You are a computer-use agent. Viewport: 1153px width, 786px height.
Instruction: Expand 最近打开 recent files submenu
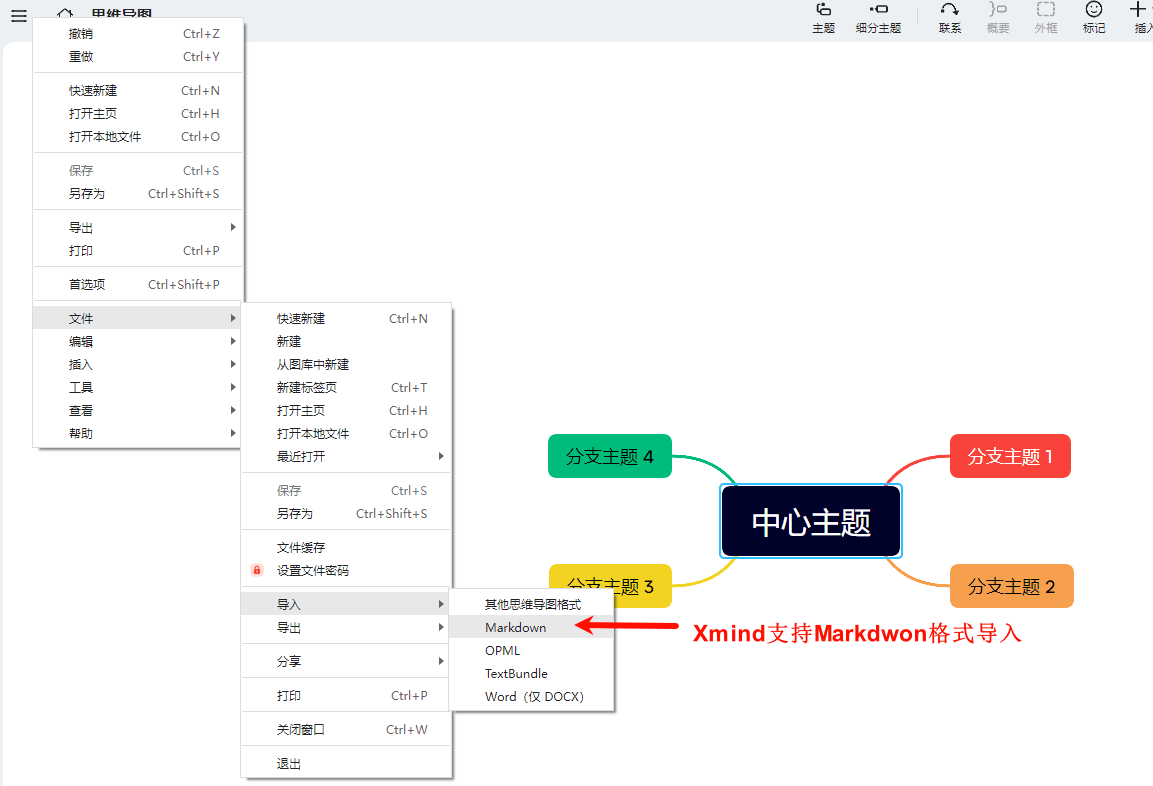point(346,457)
